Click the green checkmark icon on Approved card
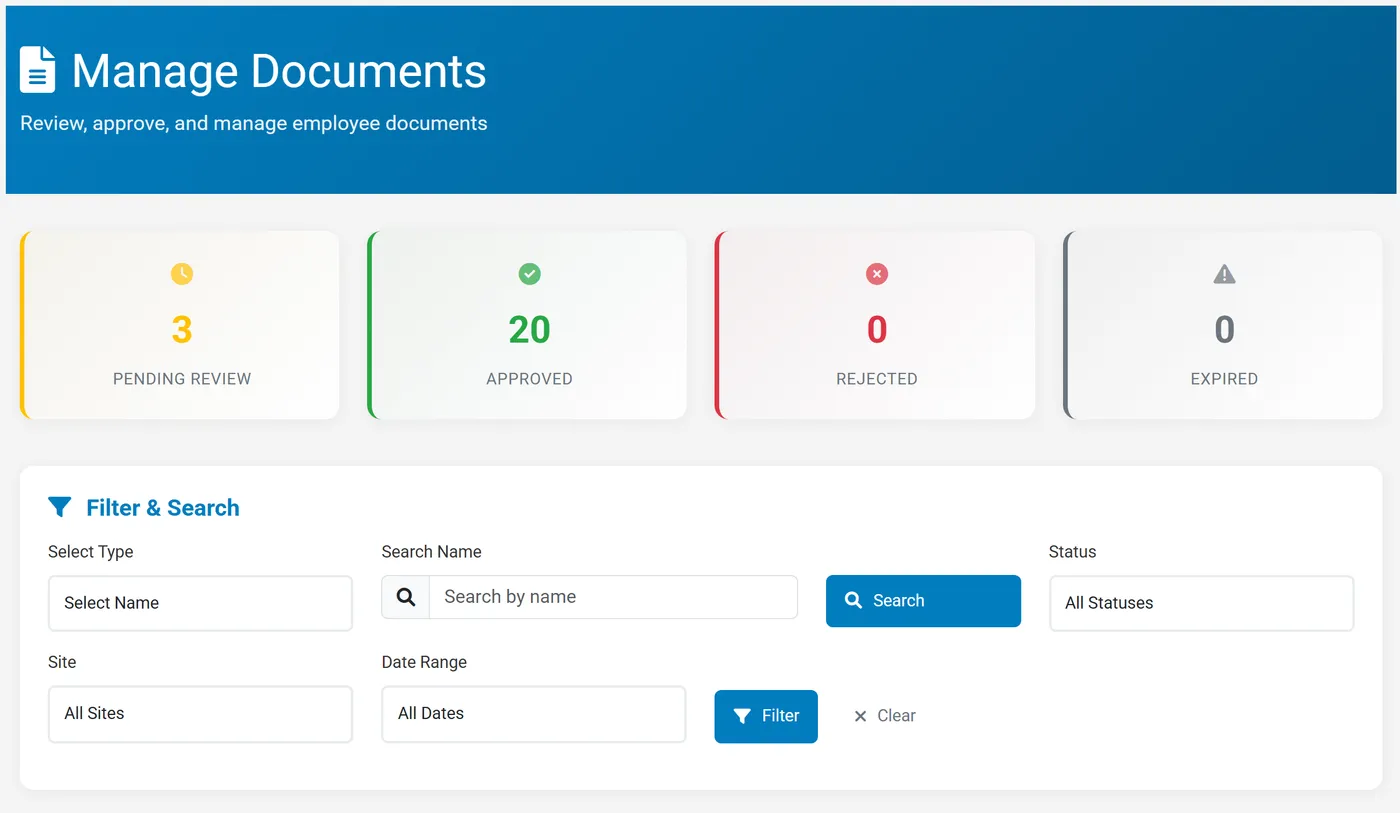1400x813 pixels. 529,274
